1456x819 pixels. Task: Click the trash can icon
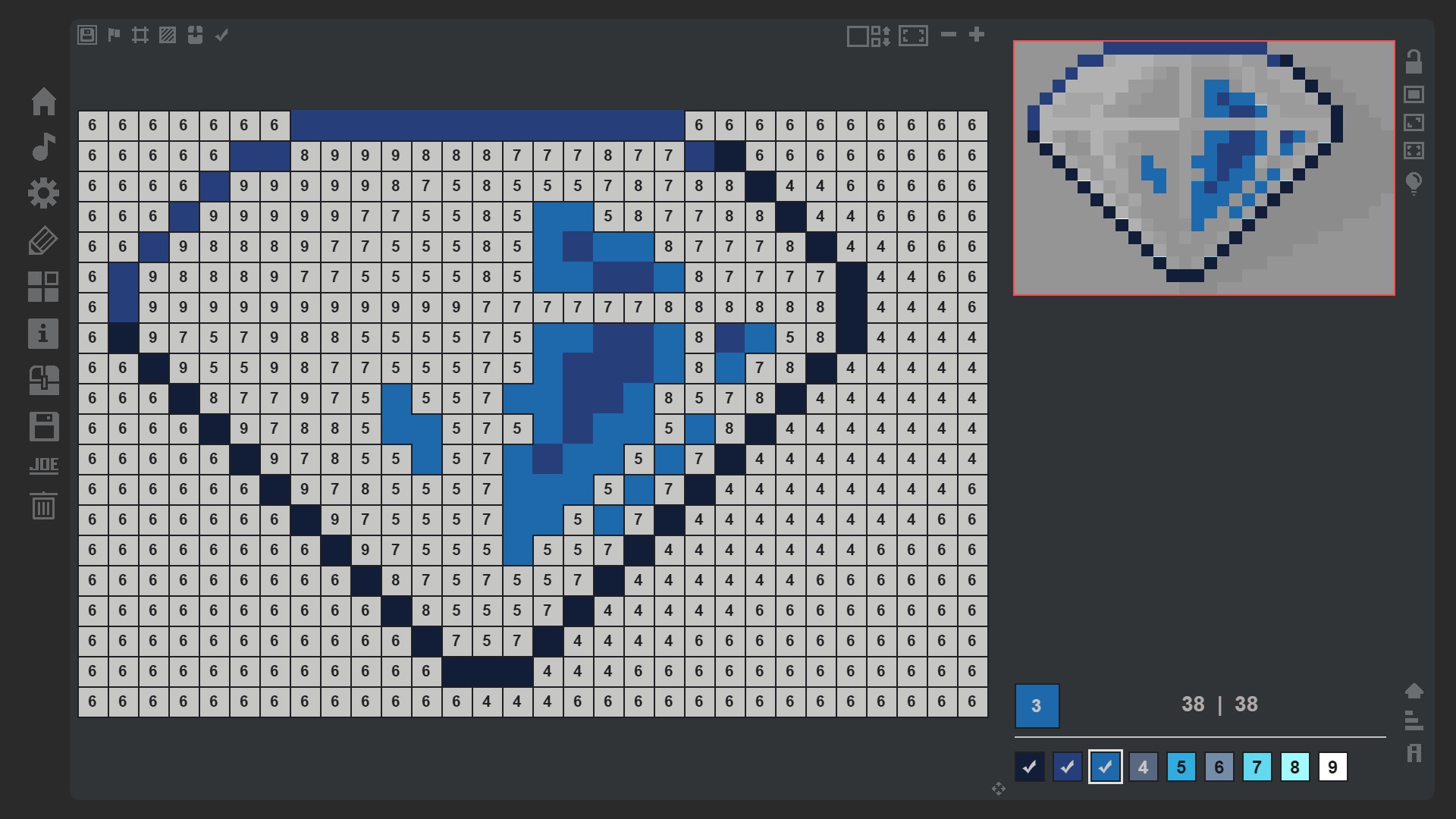[x=43, y=506]
